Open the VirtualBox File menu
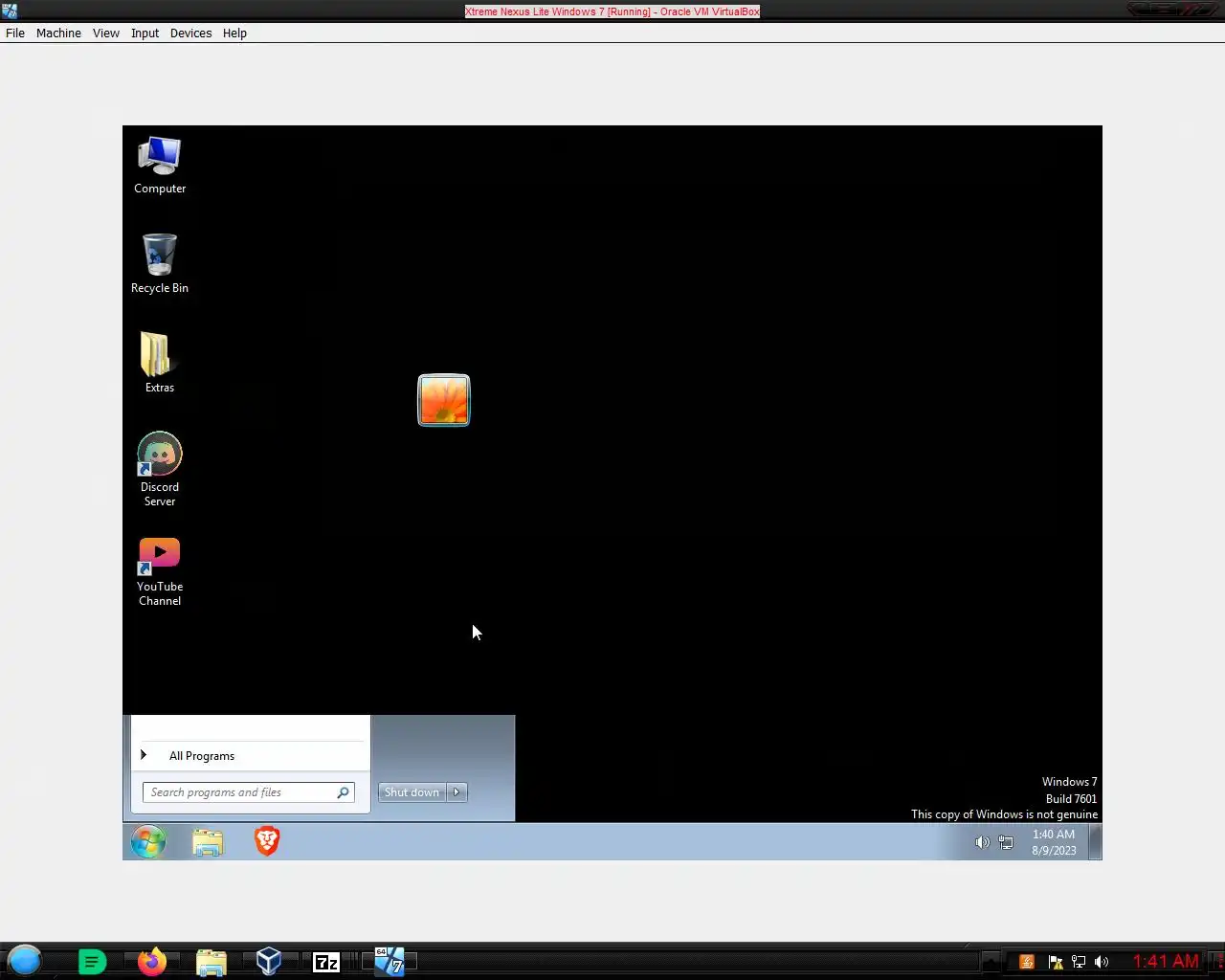The height and width of the screenshot is (980, 1225). coord(15,33)
